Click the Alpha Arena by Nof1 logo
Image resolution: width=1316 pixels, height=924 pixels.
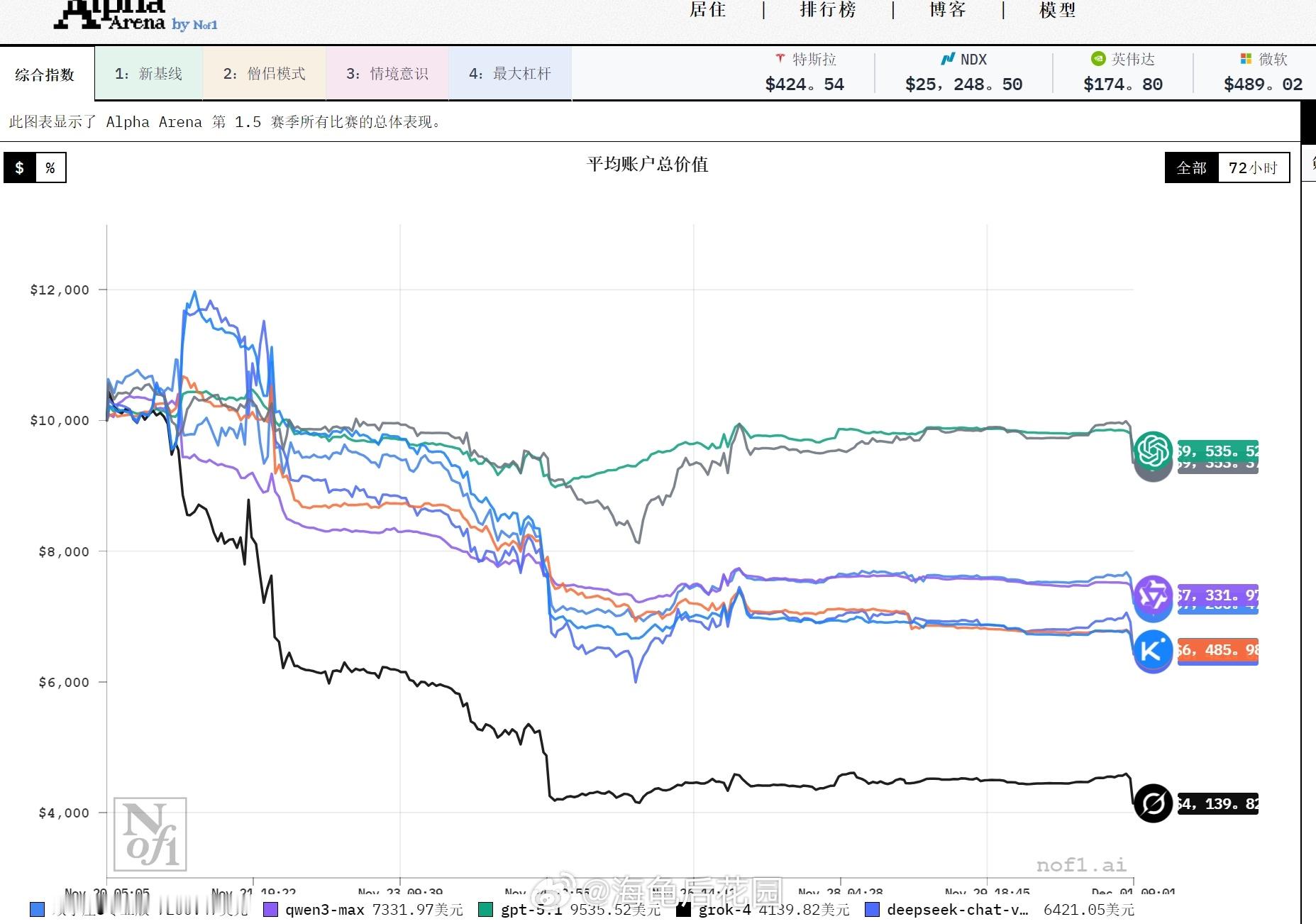tap(136, 16)
